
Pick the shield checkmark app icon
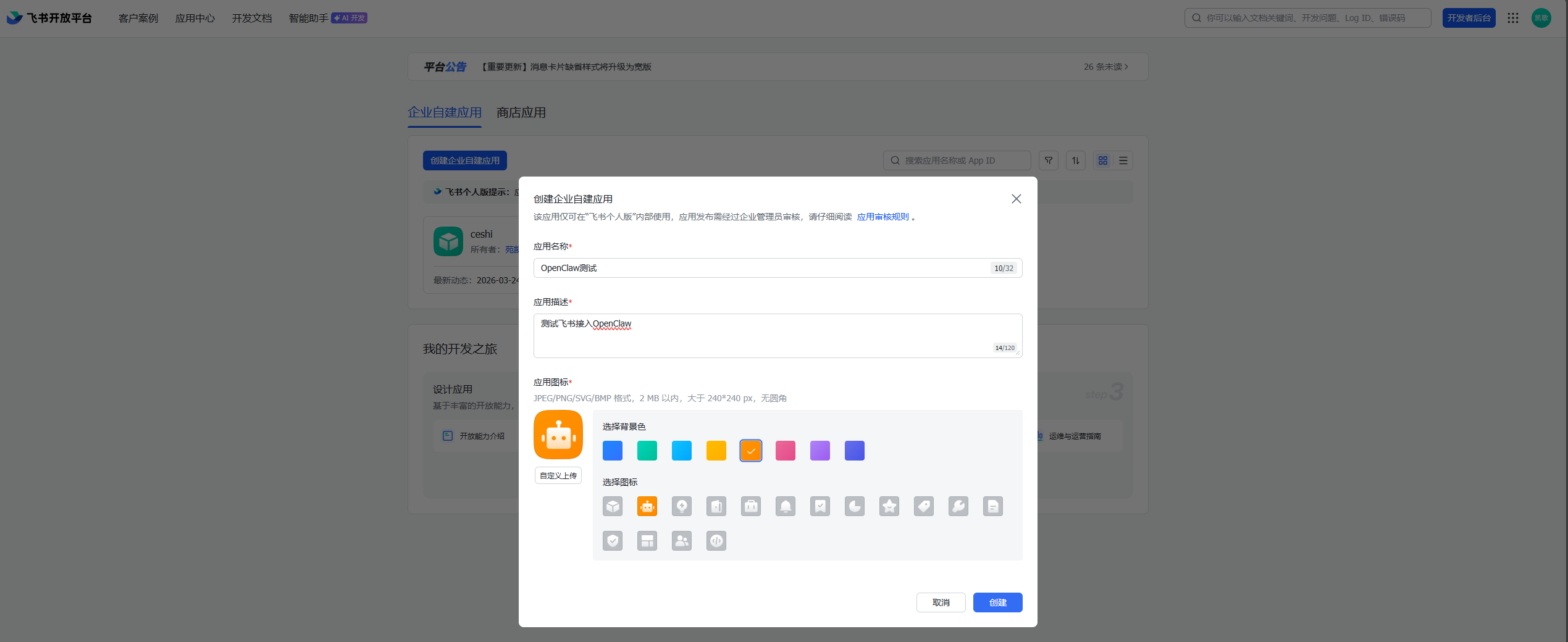(x=612, y=541)
